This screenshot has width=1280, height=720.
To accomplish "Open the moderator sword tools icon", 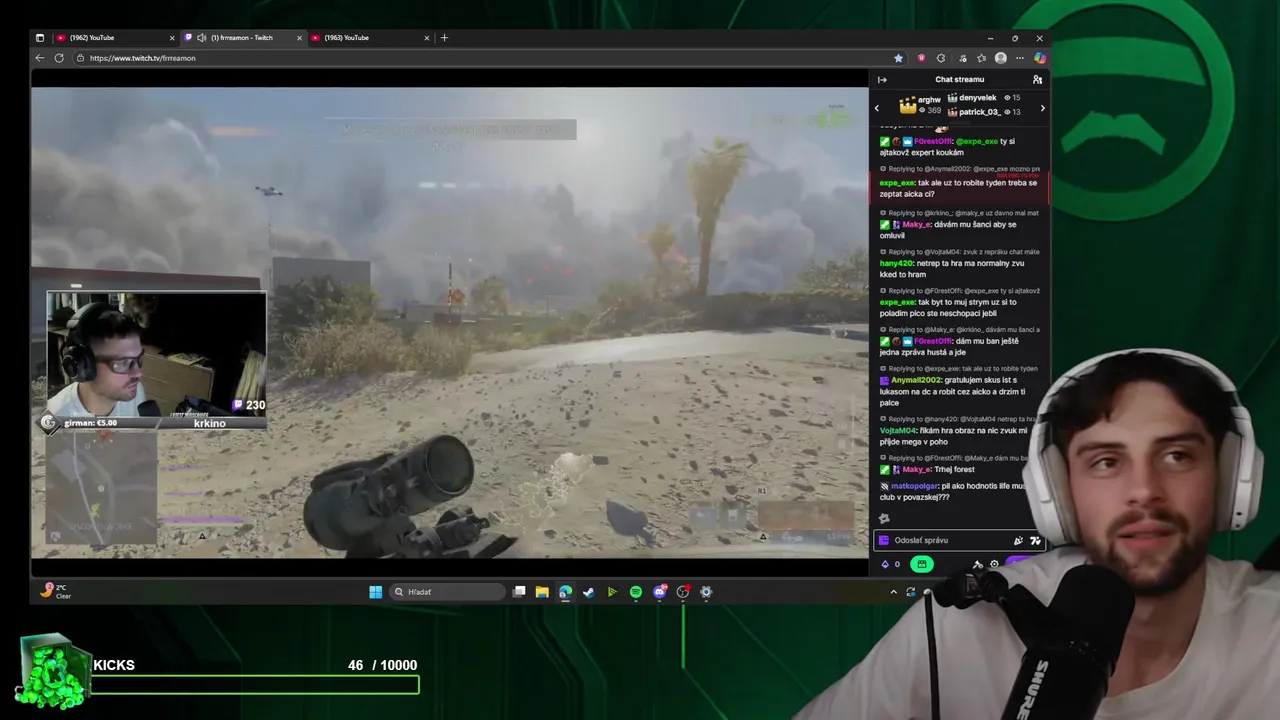I will 978,564.
